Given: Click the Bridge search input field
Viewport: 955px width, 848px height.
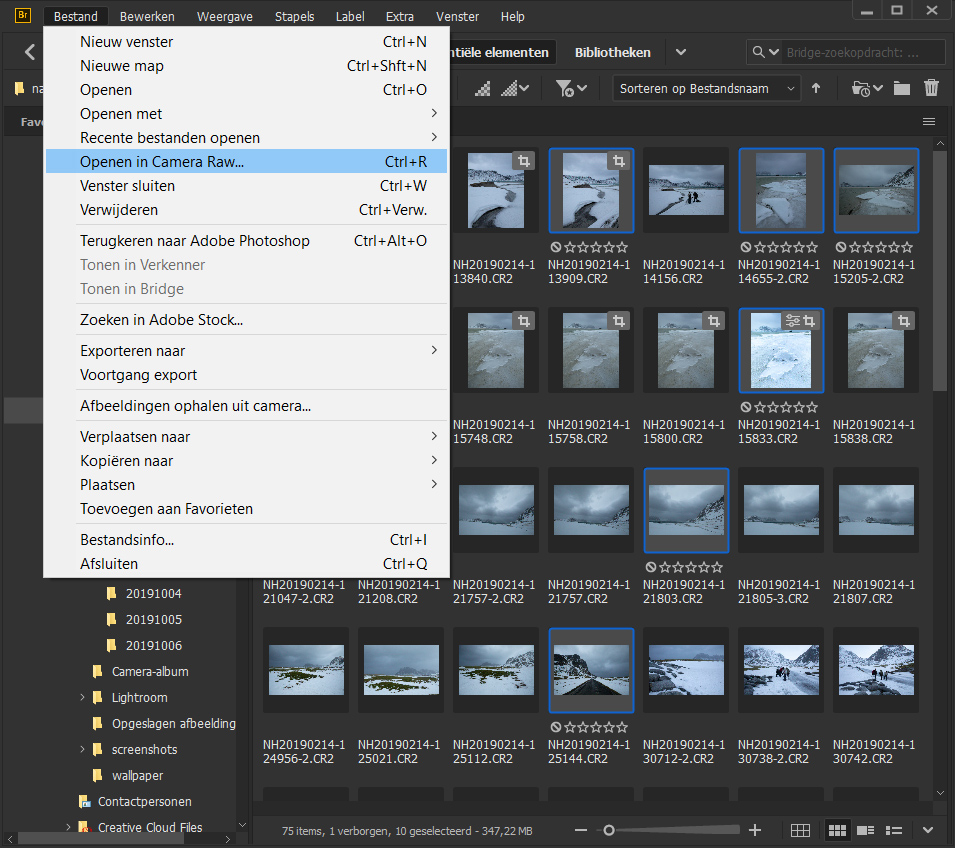Looking at the screenshot, I should pos(862,52).
